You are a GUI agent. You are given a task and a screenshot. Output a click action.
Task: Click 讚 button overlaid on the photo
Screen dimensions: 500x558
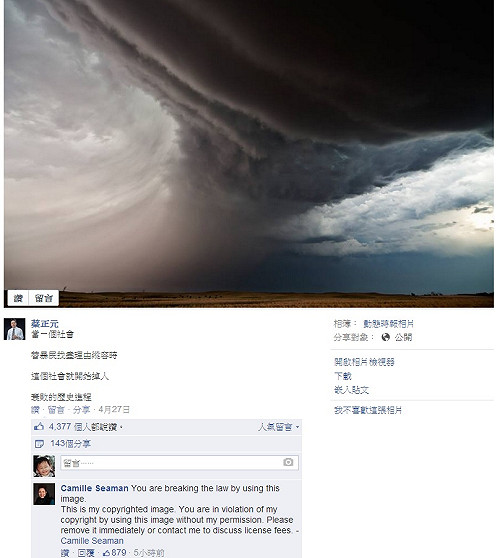coord(18,298)
